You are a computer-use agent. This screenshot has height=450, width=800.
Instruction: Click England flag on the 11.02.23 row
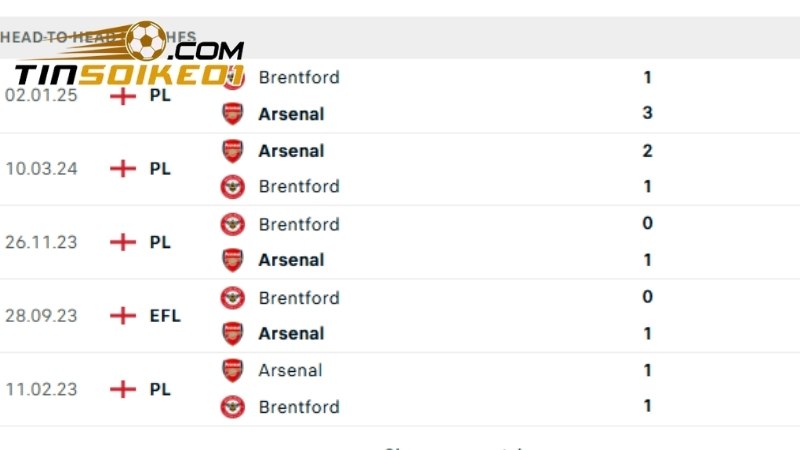(x=123, y=389)
